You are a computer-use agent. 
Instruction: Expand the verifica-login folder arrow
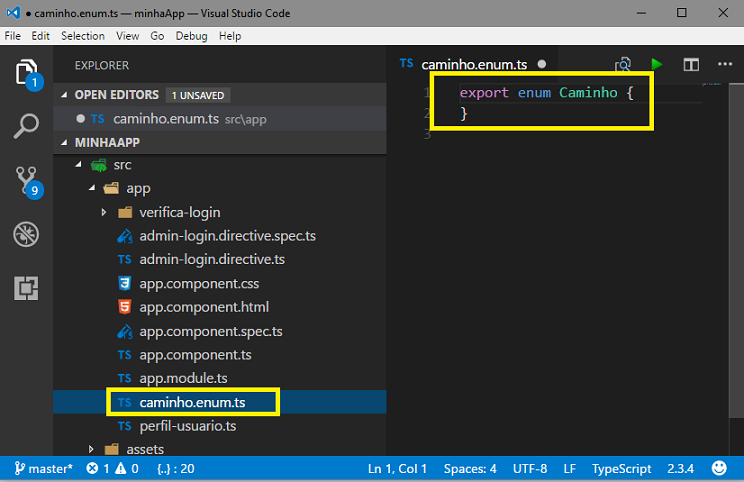pos(104,212)
